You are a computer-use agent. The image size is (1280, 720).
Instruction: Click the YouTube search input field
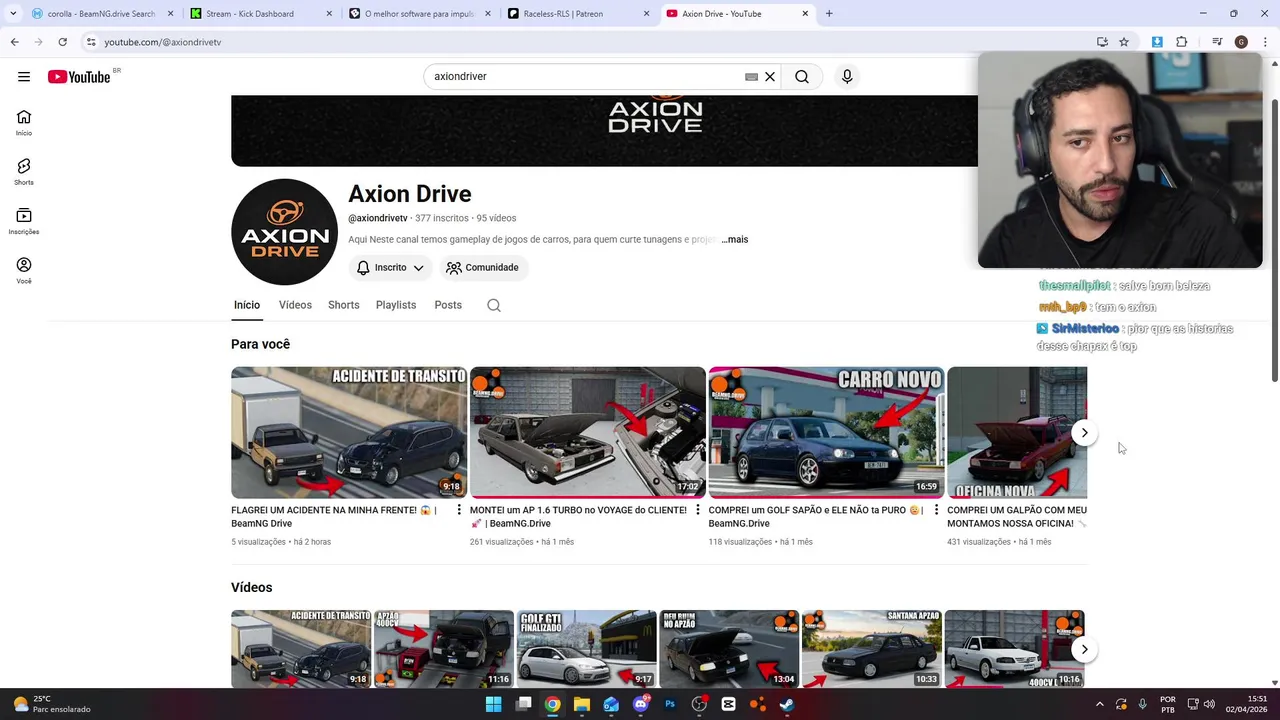585,77
